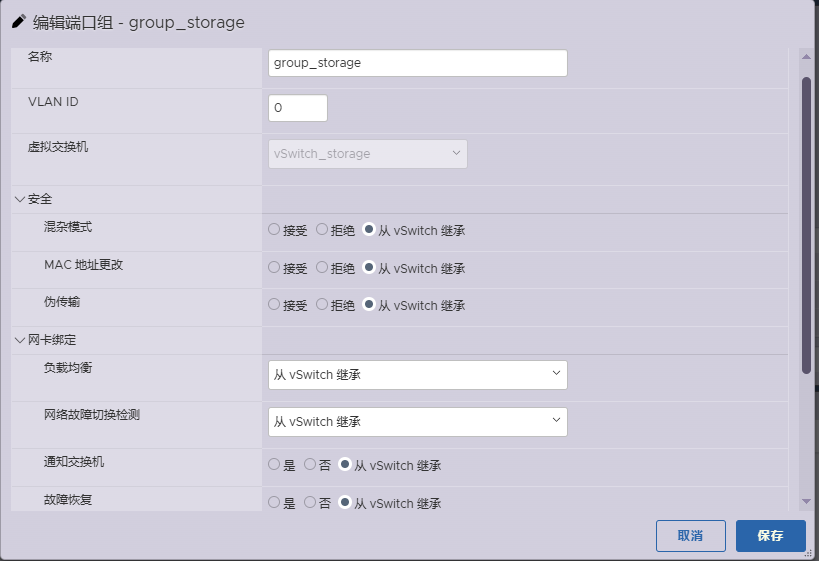Click the 负载均衡 label
This screenshot has height=561, width=819.
point(68,368)
